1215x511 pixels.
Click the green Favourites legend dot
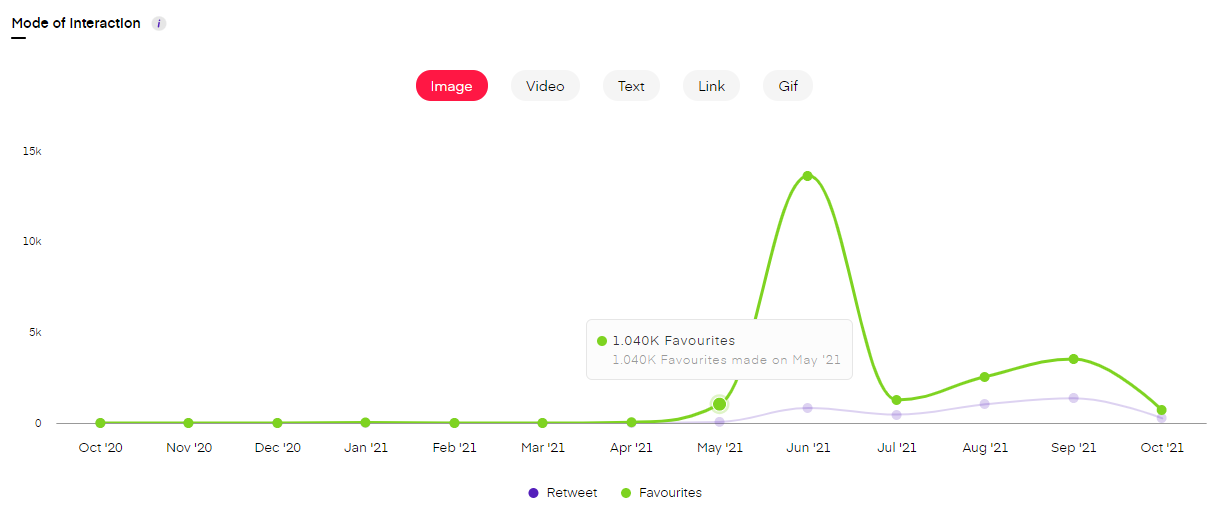[x=626, y=493]
